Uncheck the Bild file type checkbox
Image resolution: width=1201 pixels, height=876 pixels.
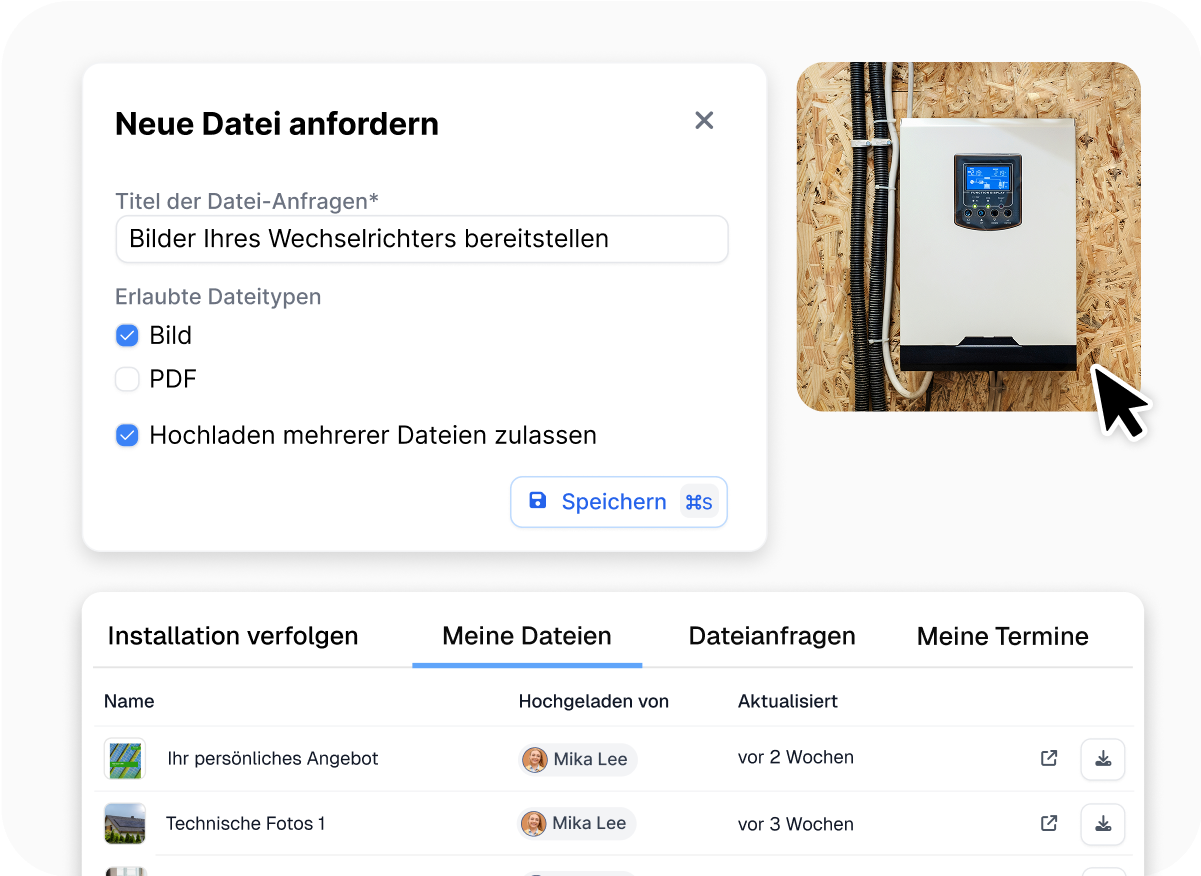click(127, 336)
